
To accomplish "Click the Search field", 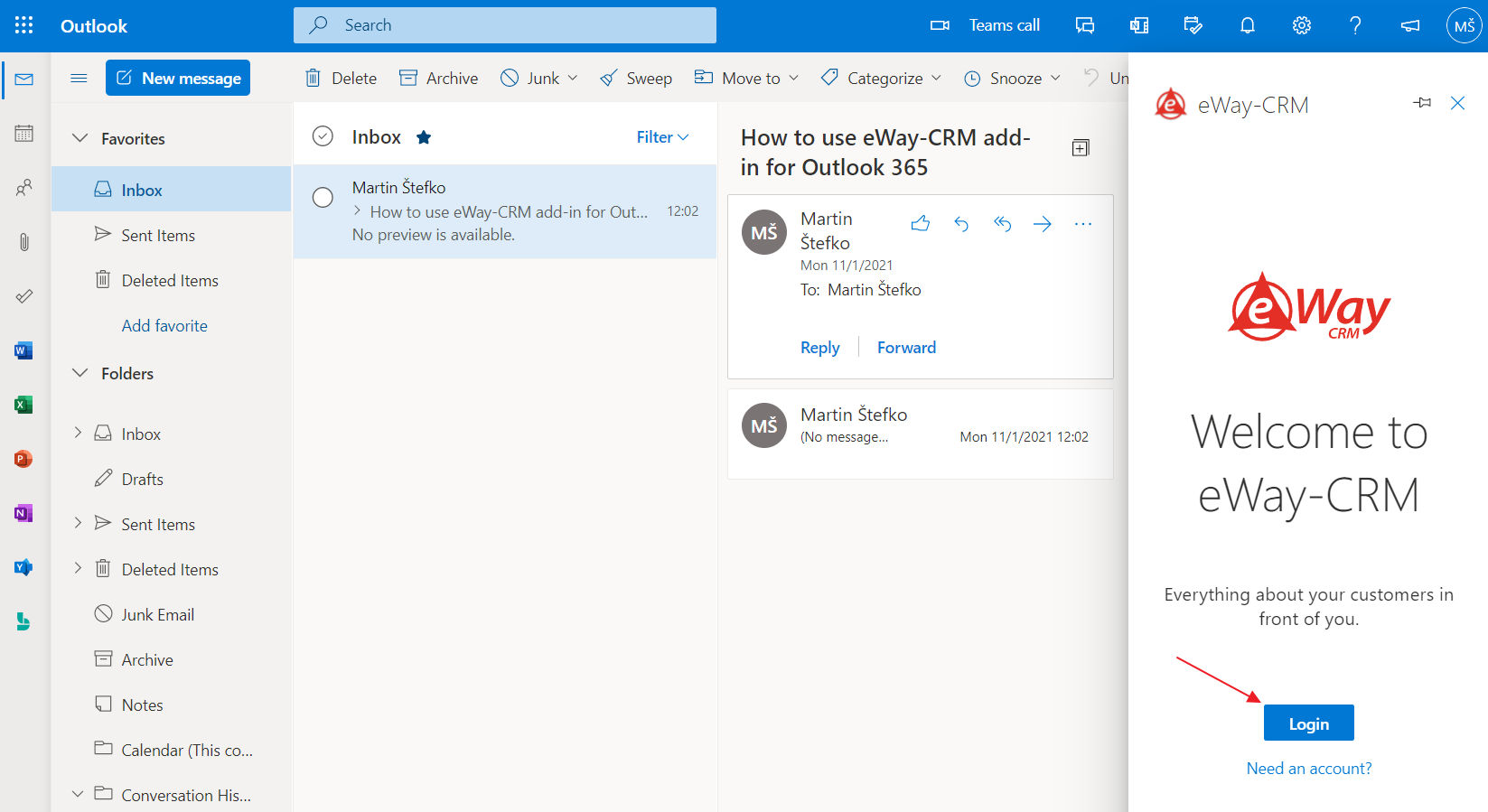I will (505, 25).
